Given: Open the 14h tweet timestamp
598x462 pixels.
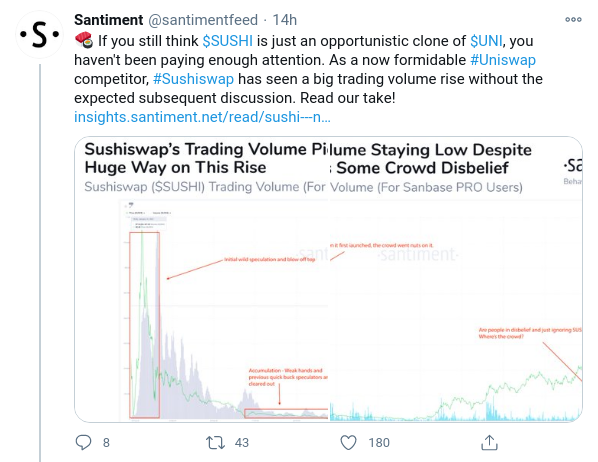Looking at the screenshot, I should (285, 20).
